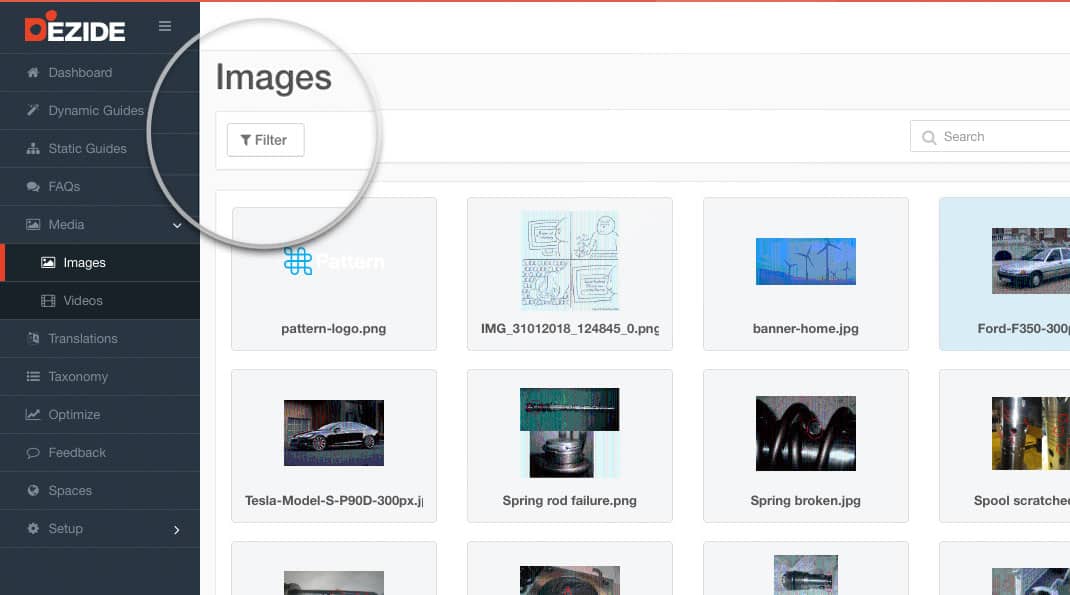
Task: Click the Translations language icon
Action: 33,338
